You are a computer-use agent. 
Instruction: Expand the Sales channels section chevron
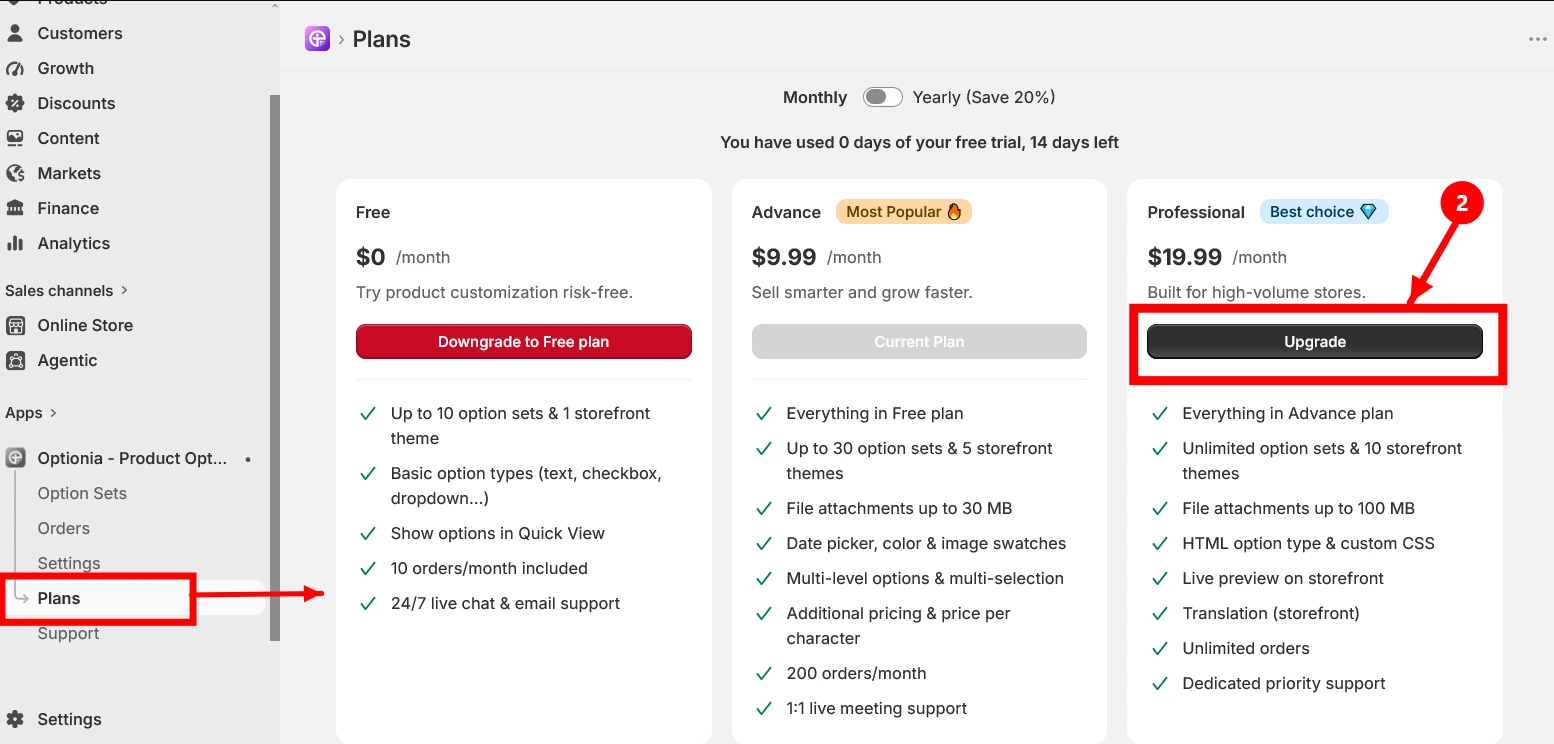pos(125,290)
